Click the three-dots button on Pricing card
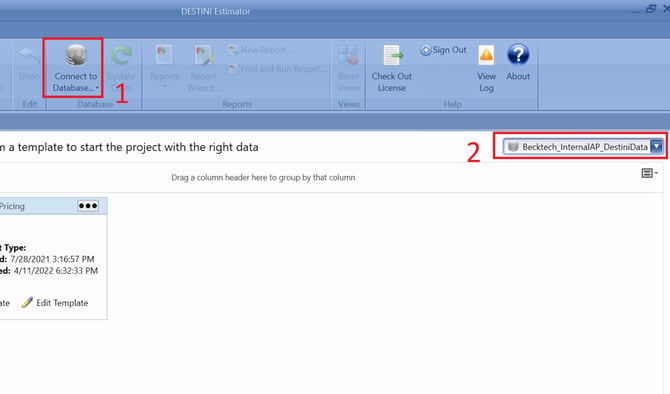This screenshot has height=394, width=670. click(x=88, y=206)
